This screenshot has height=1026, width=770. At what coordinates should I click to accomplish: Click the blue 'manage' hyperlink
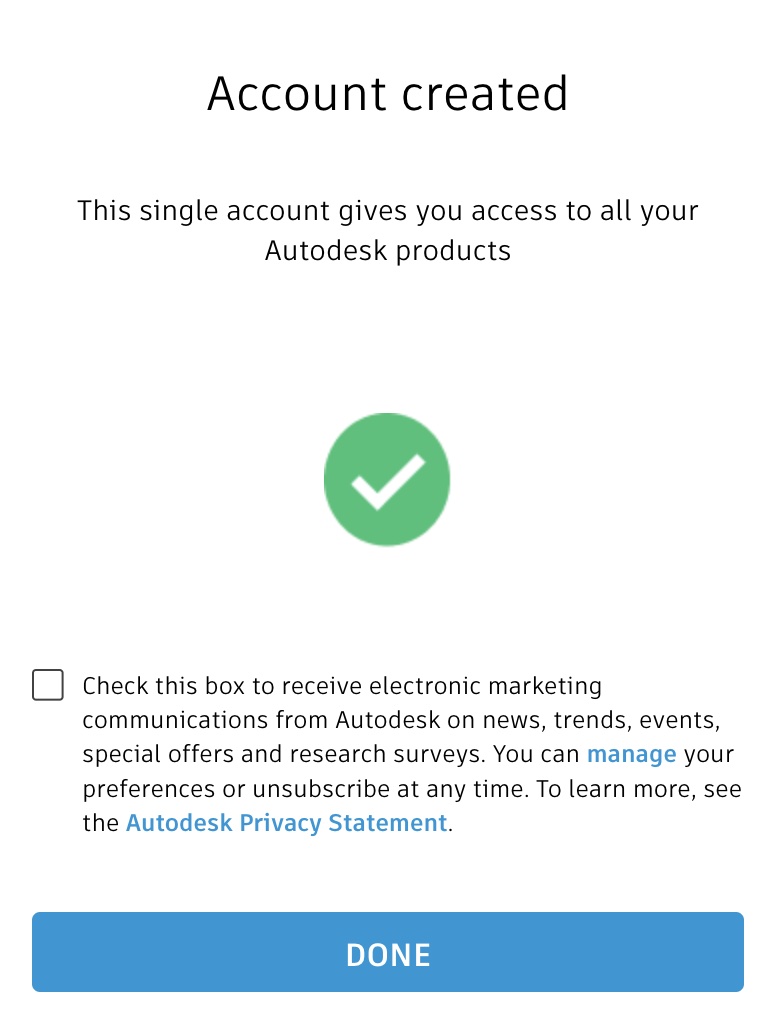click(x=631, y=754)
